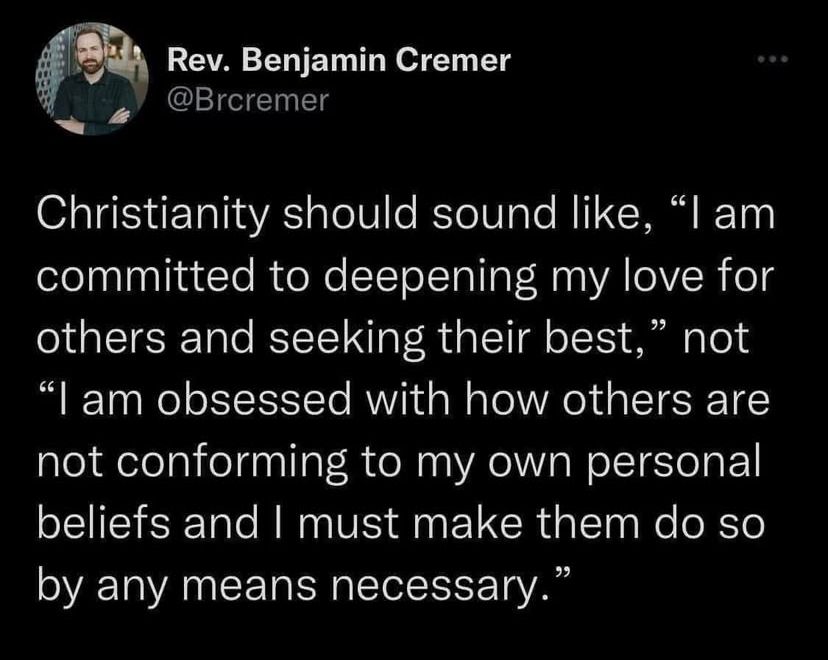This screenshot has height=660, width=828.
Task: Open the Rev. Benjamin Cremer display name
Action: [x=338, y=61]
